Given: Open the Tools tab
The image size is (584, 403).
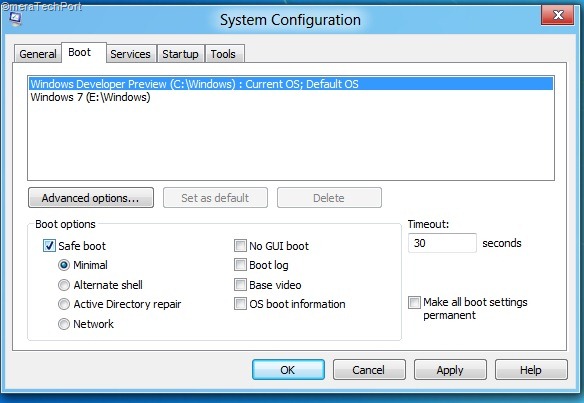Looking at the screenshot, I should (x=225, y=54).
